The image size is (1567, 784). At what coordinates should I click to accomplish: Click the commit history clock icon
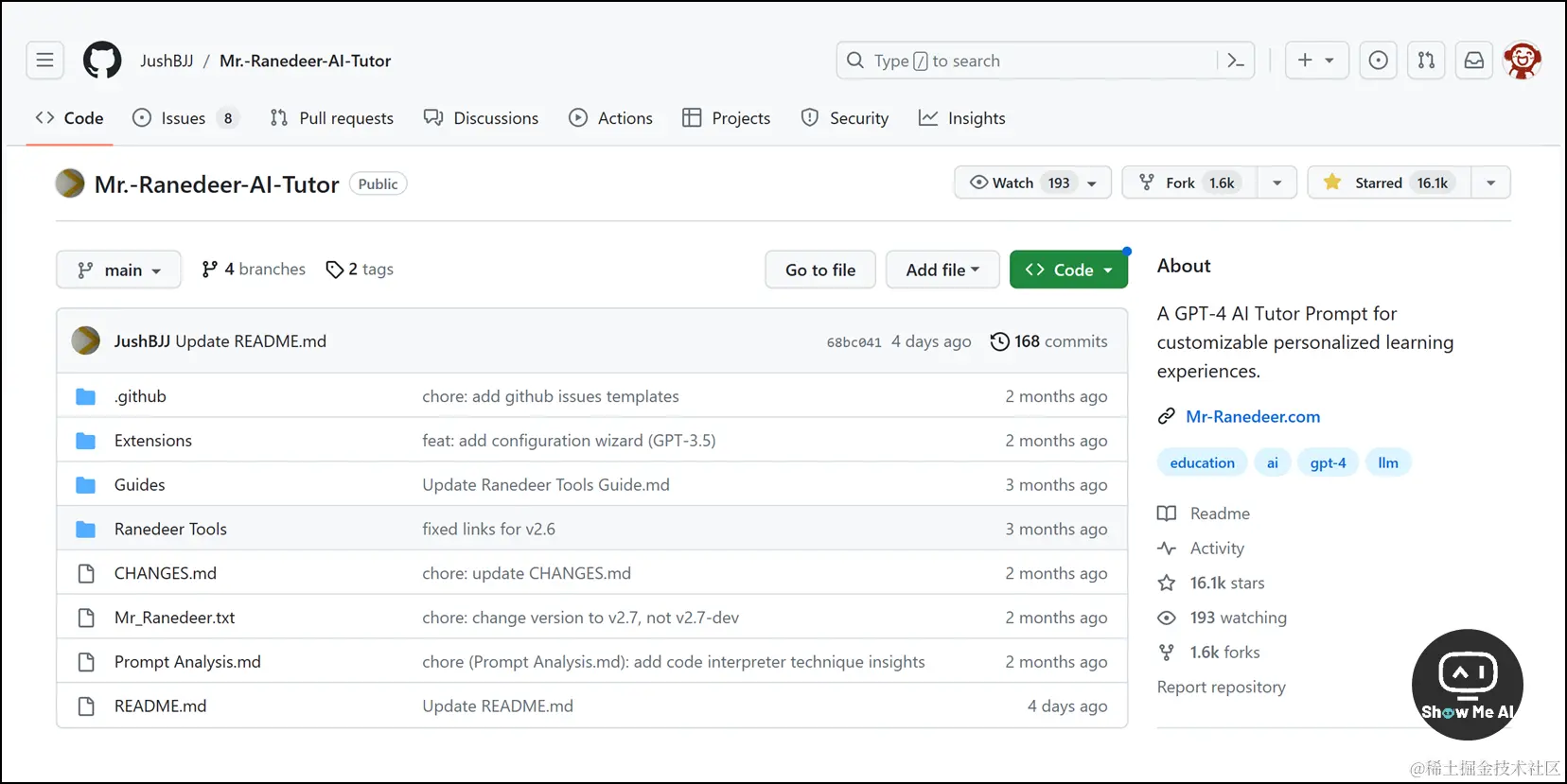tap(999, 341)
